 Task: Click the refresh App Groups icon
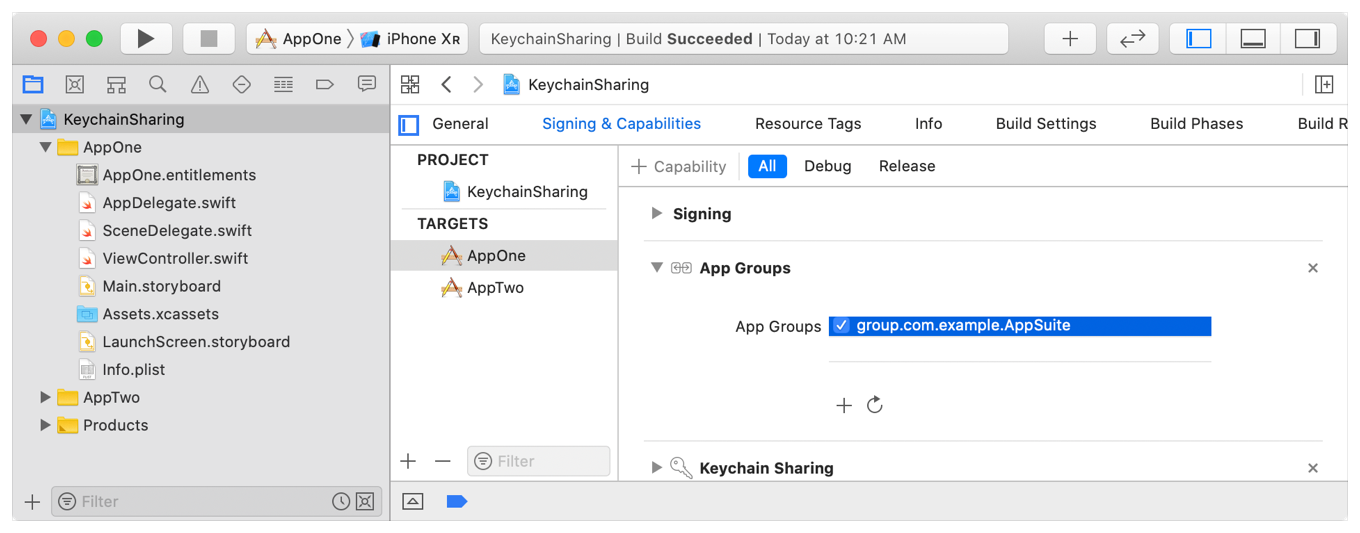875,405
